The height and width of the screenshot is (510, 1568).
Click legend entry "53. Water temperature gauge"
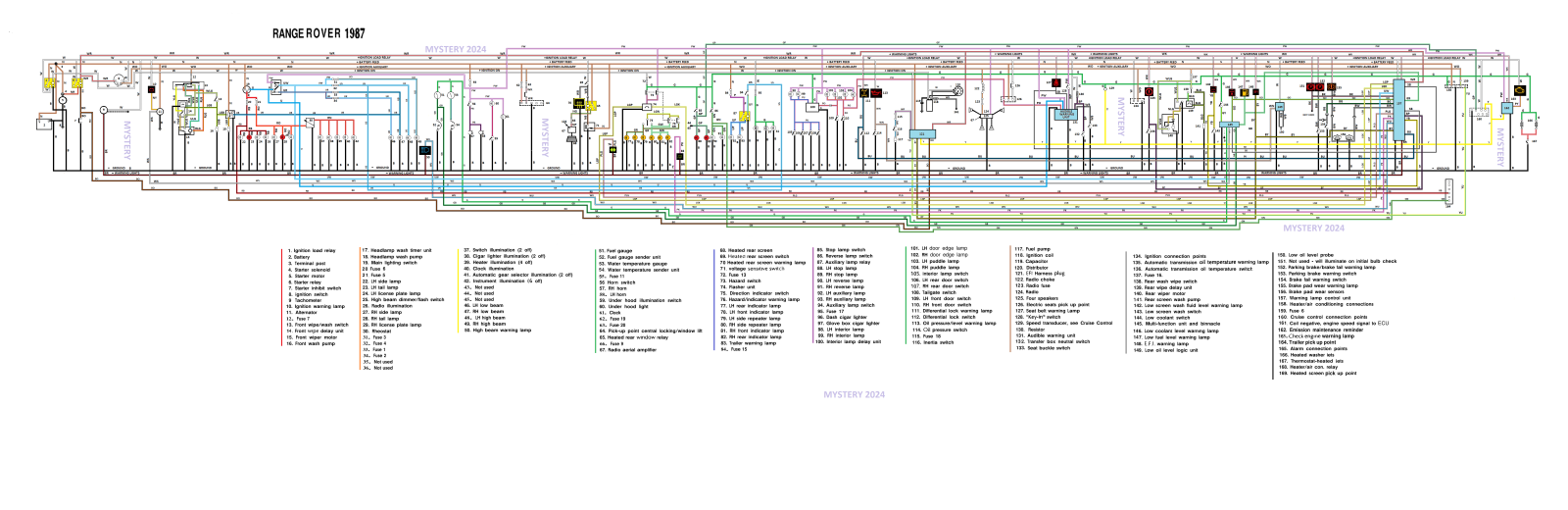(633, 264)
